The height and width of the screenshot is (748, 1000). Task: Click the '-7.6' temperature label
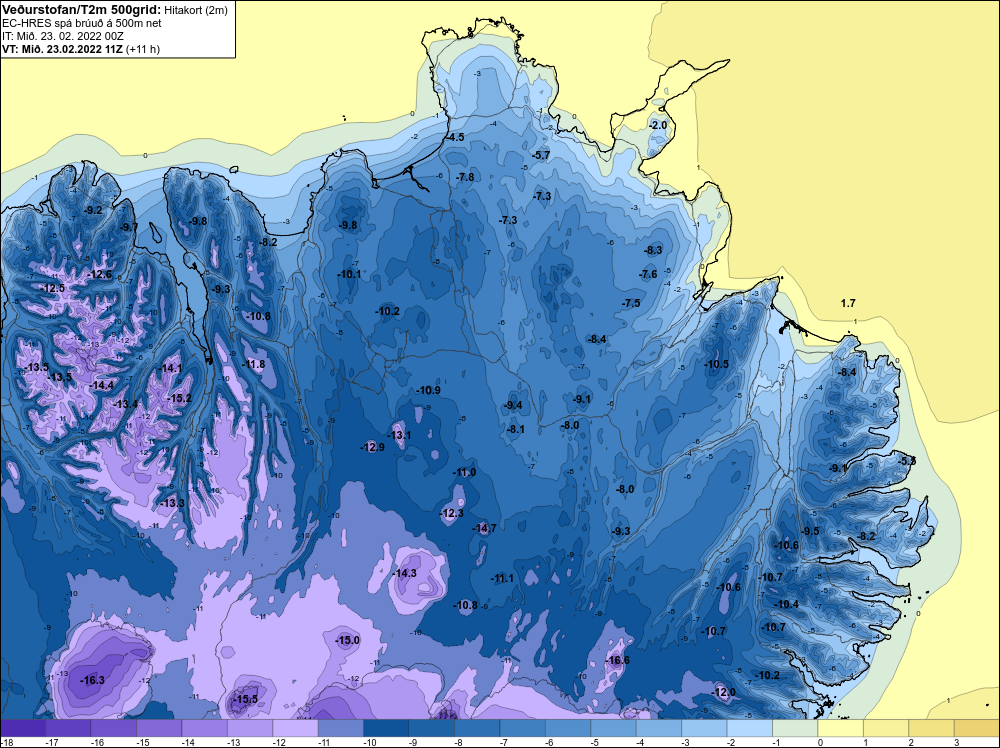[x=648, y=274]
